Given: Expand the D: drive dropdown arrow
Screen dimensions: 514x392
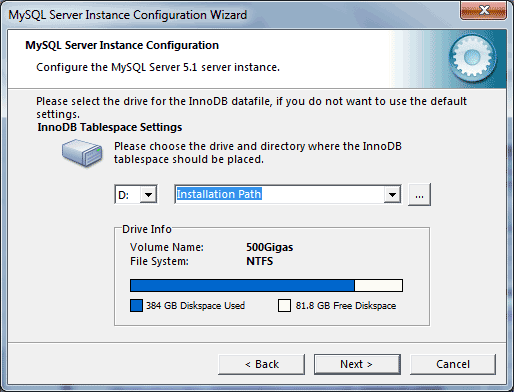Looking at the screenshot, I should click(148, 194).
